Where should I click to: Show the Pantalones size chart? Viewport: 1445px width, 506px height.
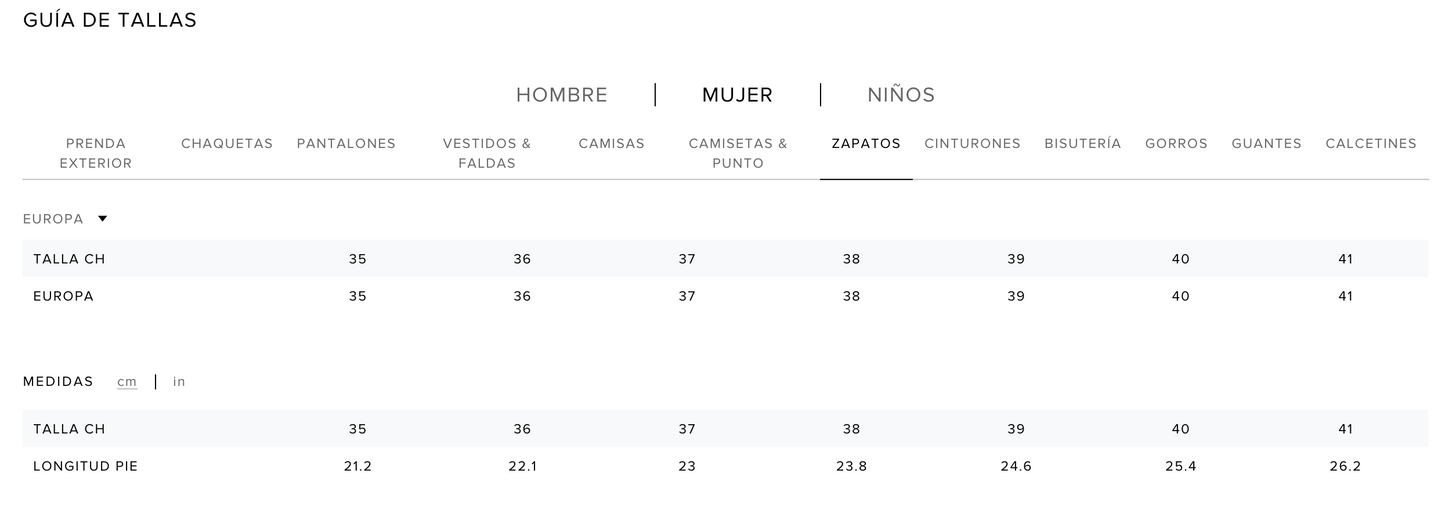pos(346,143)
